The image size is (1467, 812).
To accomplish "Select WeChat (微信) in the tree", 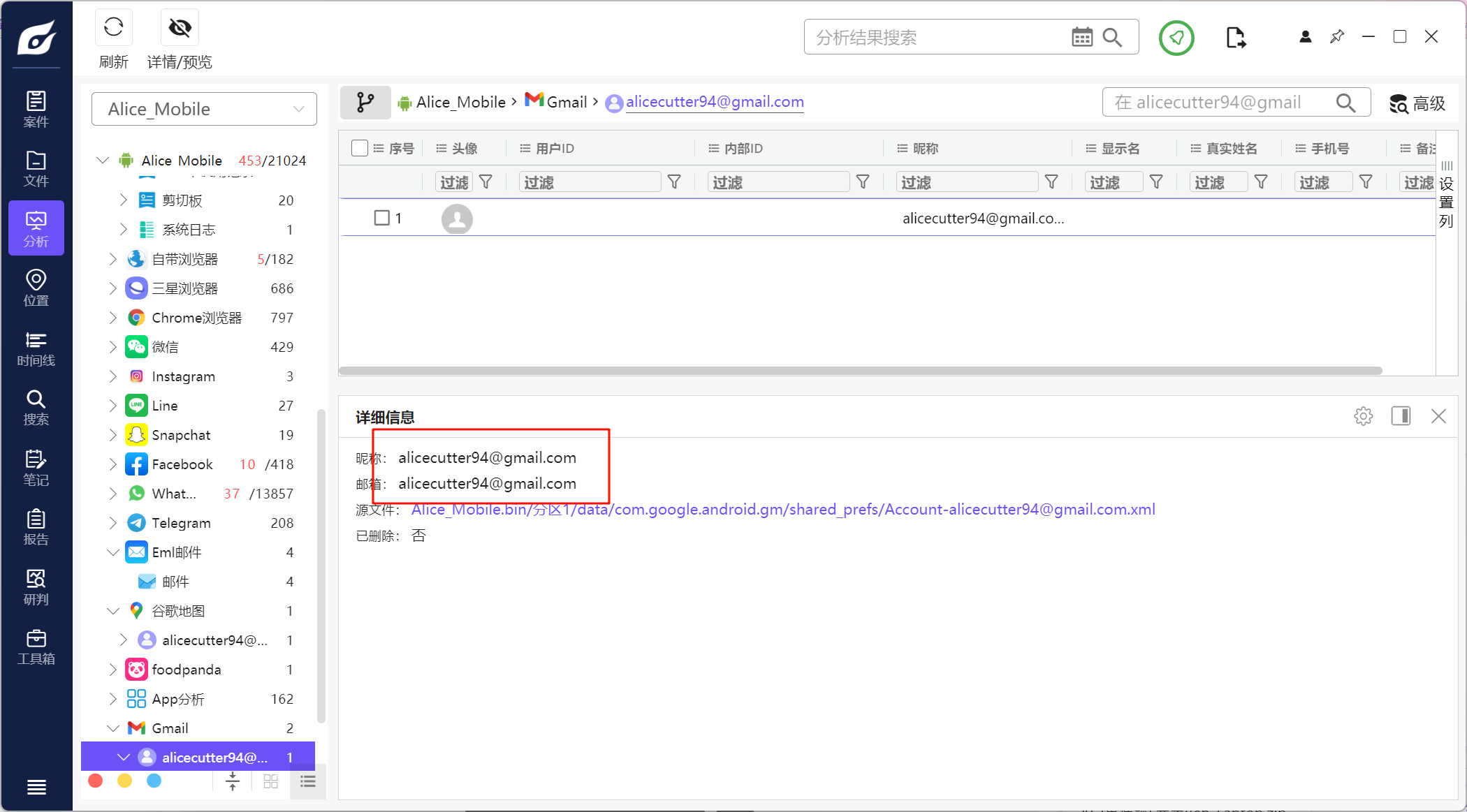I will 166,347.
